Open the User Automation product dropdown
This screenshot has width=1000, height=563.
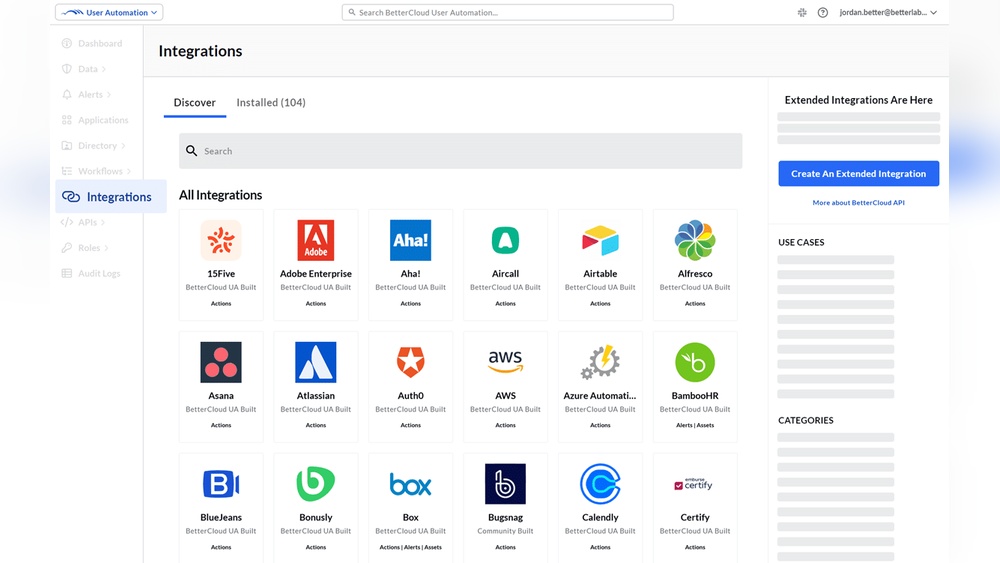109,12
